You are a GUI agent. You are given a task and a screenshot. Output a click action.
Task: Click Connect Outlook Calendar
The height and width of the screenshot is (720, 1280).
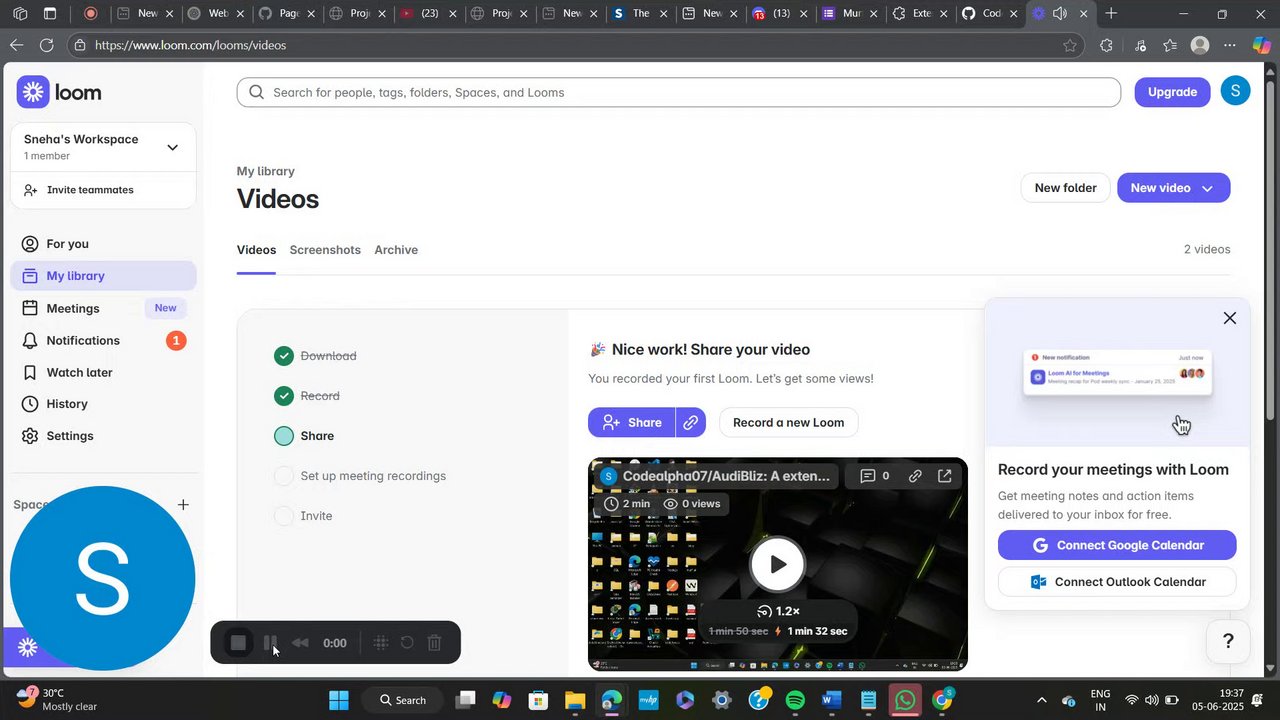(1117, 582)
